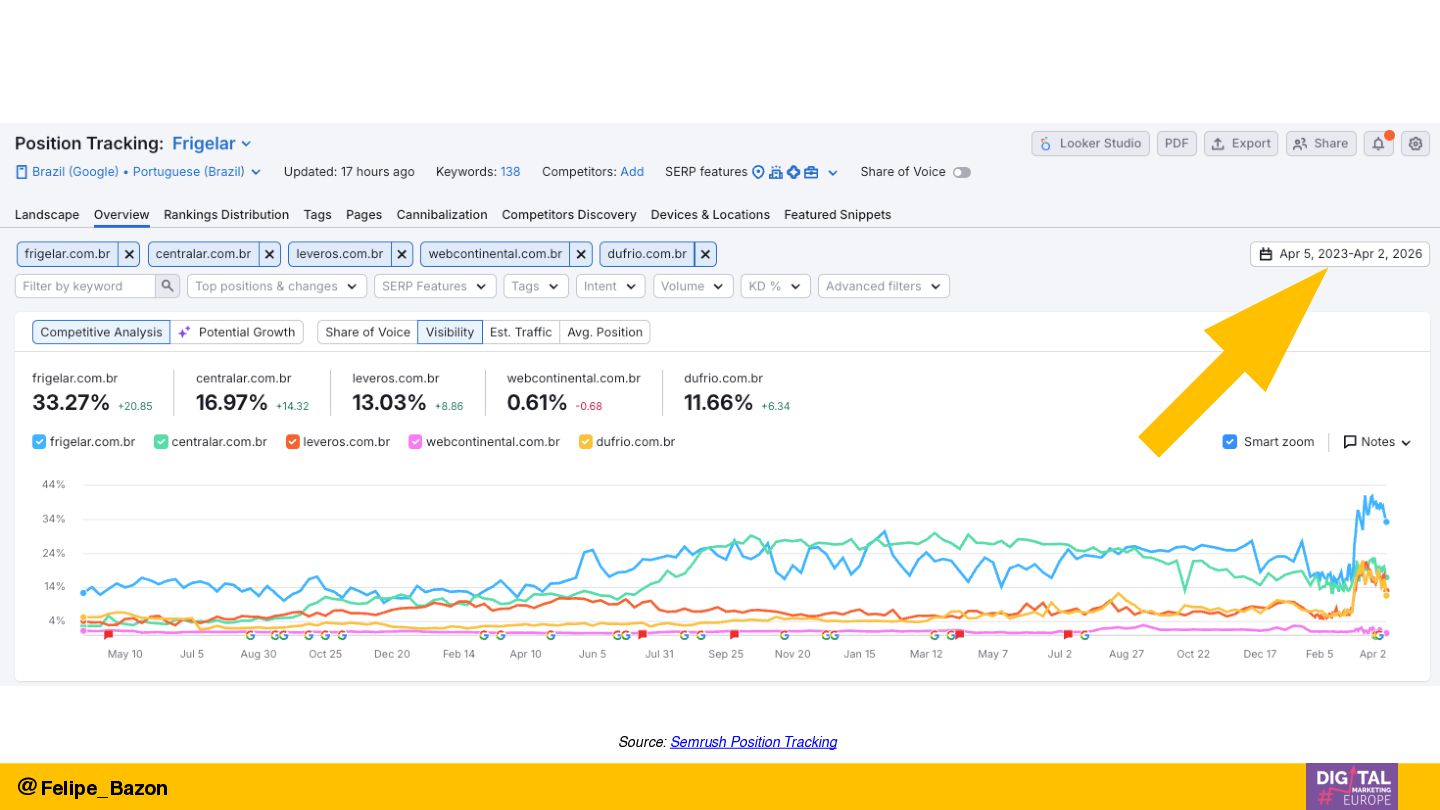The height and width of the screenshot is (810, 1440).
Task: Click the notifications bell icon
Action: point(1378,144)
